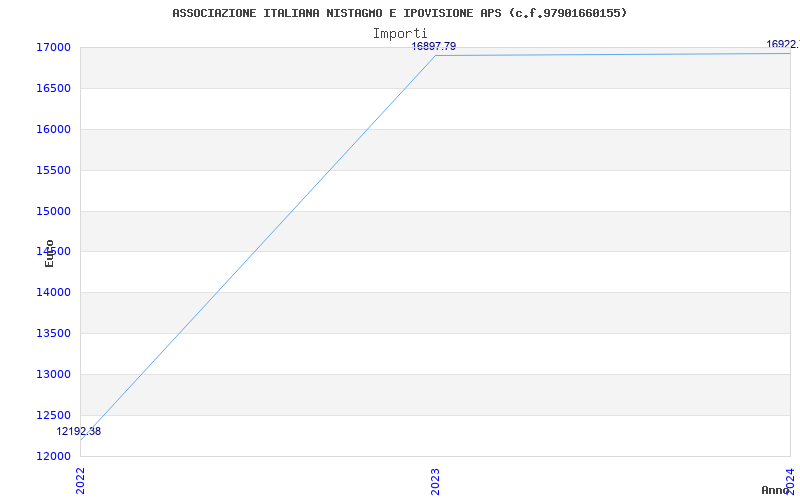This screenshot has height=500, width=800.
Task: Click the 17000 y-axis value
Action: pyautogui.click(x=53, y=48)
